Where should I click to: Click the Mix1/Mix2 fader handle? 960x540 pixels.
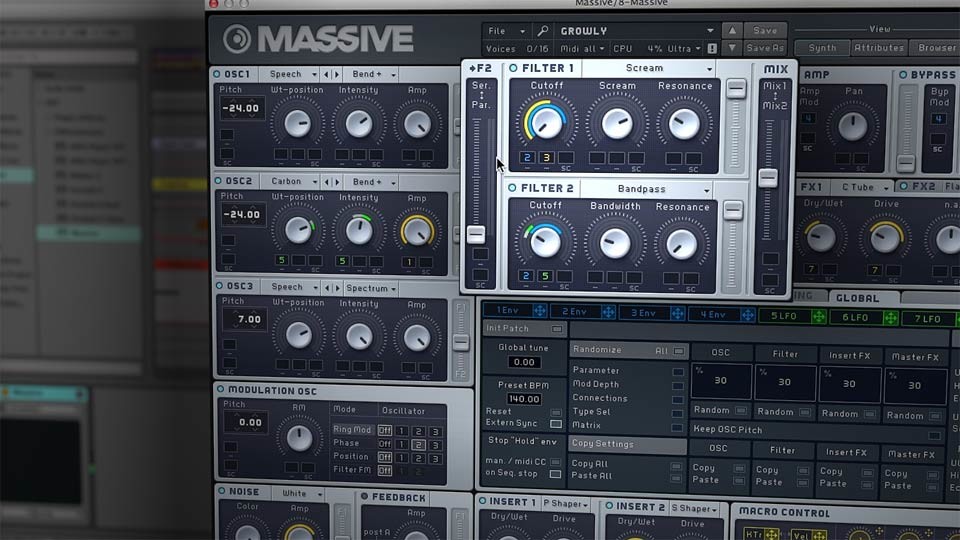point(768,178)
